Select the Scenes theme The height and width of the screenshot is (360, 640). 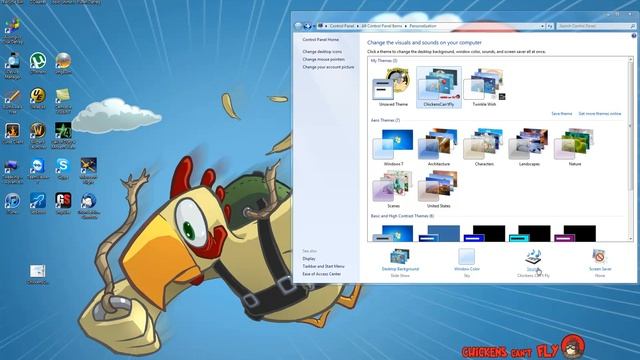393,189
